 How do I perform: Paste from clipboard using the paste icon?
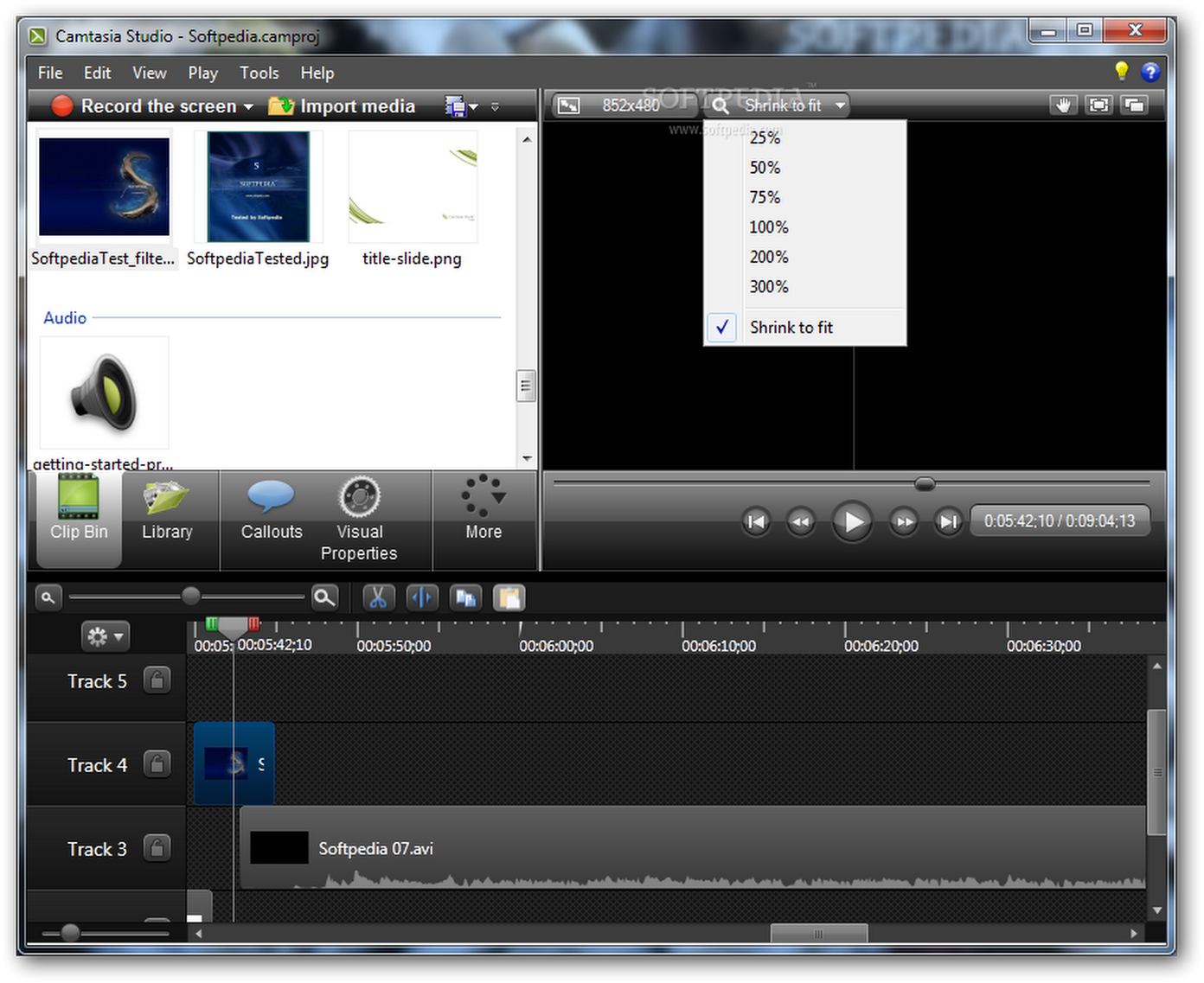pyautogui.click(x=509, y=597)
